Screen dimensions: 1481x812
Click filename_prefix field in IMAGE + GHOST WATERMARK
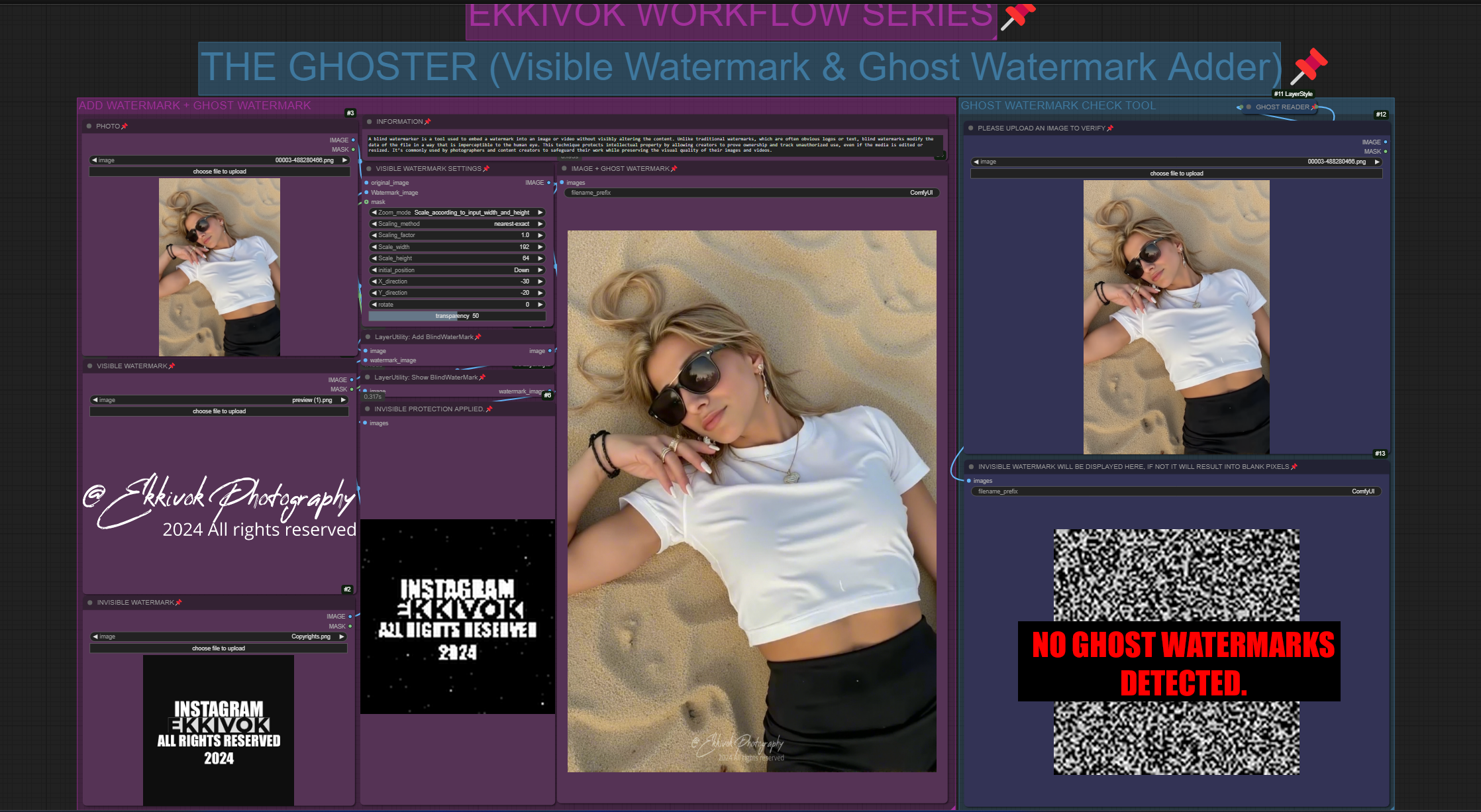point(752,193)
